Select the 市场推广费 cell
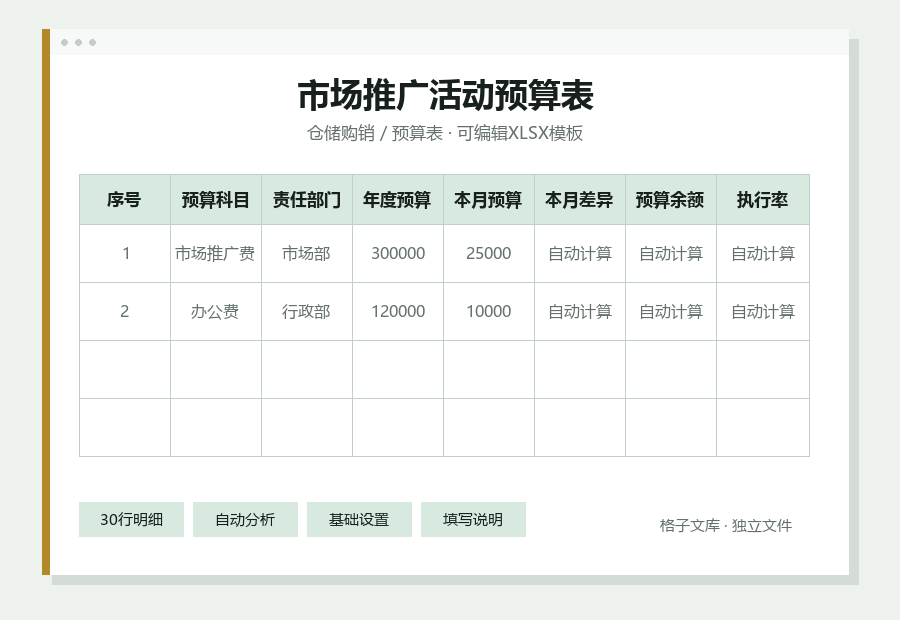Image resolution: width=900 pixels, height=620 pixels. (x=216, y=253)
